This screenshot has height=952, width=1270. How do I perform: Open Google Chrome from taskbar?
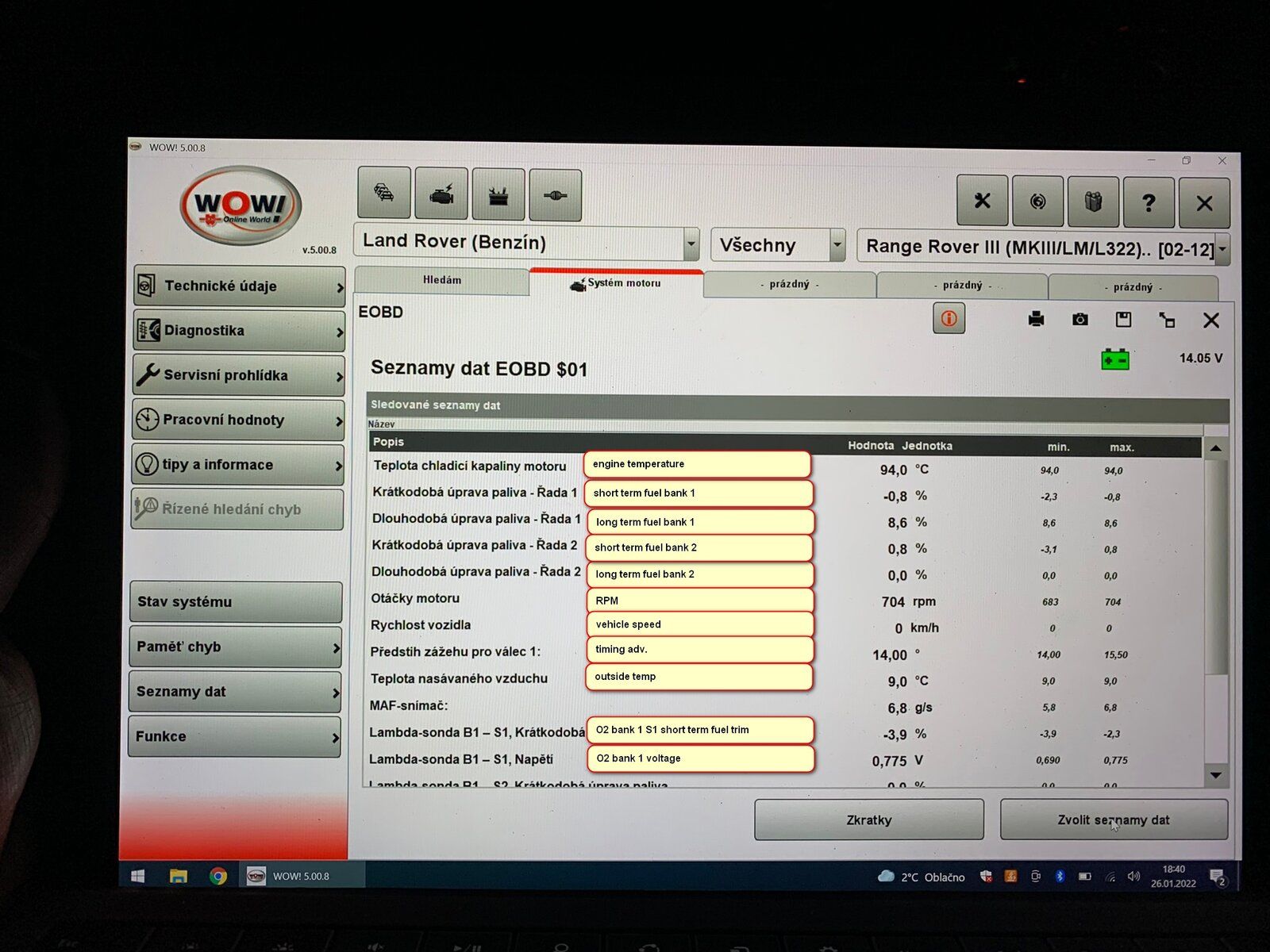click(x=218, y=876)
